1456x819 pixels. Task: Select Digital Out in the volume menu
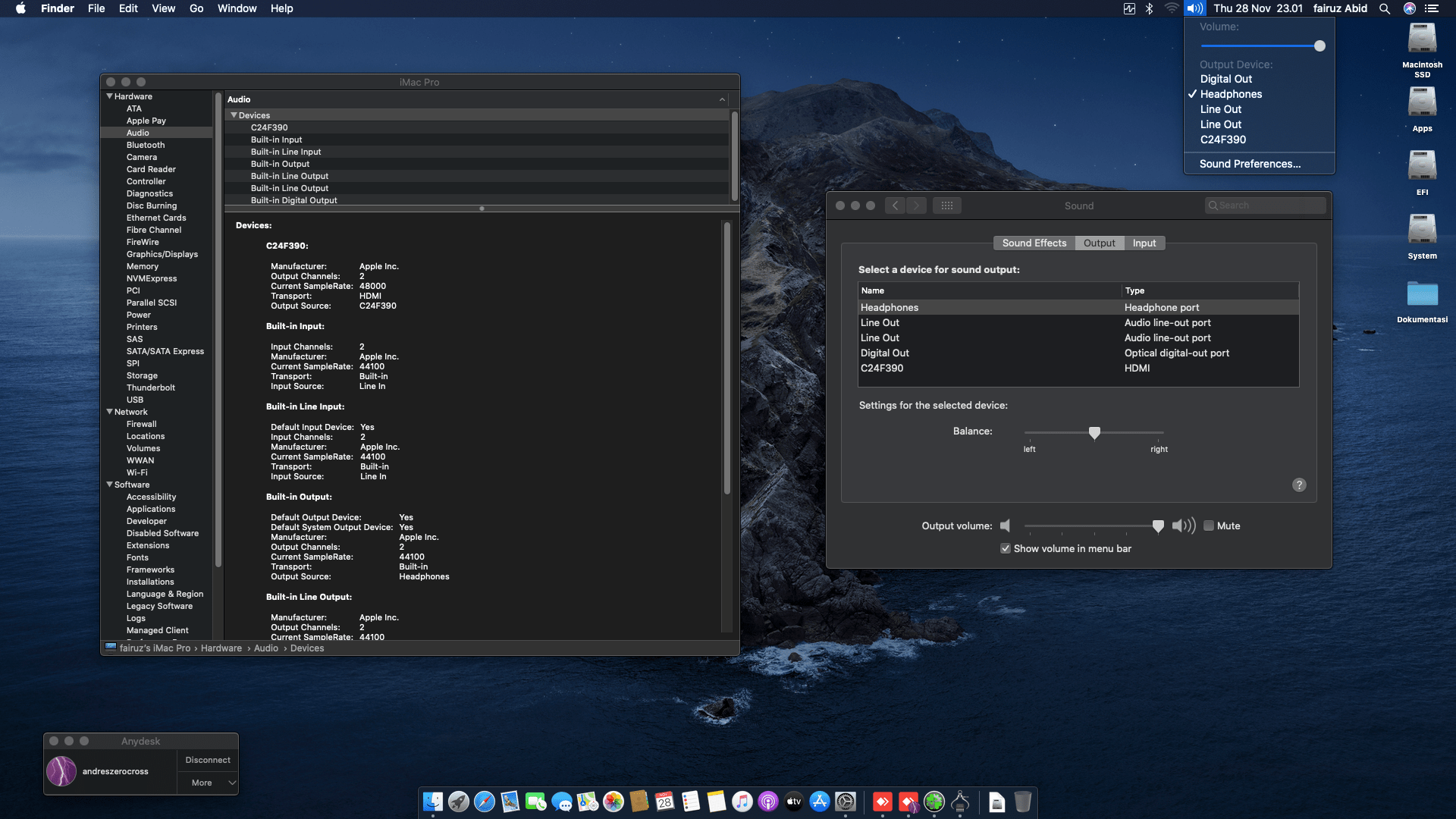point(1225,78)
